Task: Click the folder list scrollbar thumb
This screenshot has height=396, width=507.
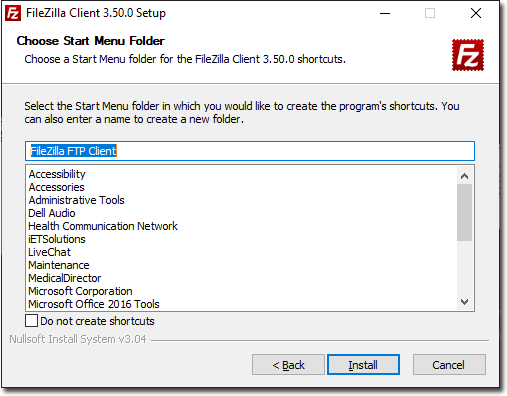Action: click(464, 212)
